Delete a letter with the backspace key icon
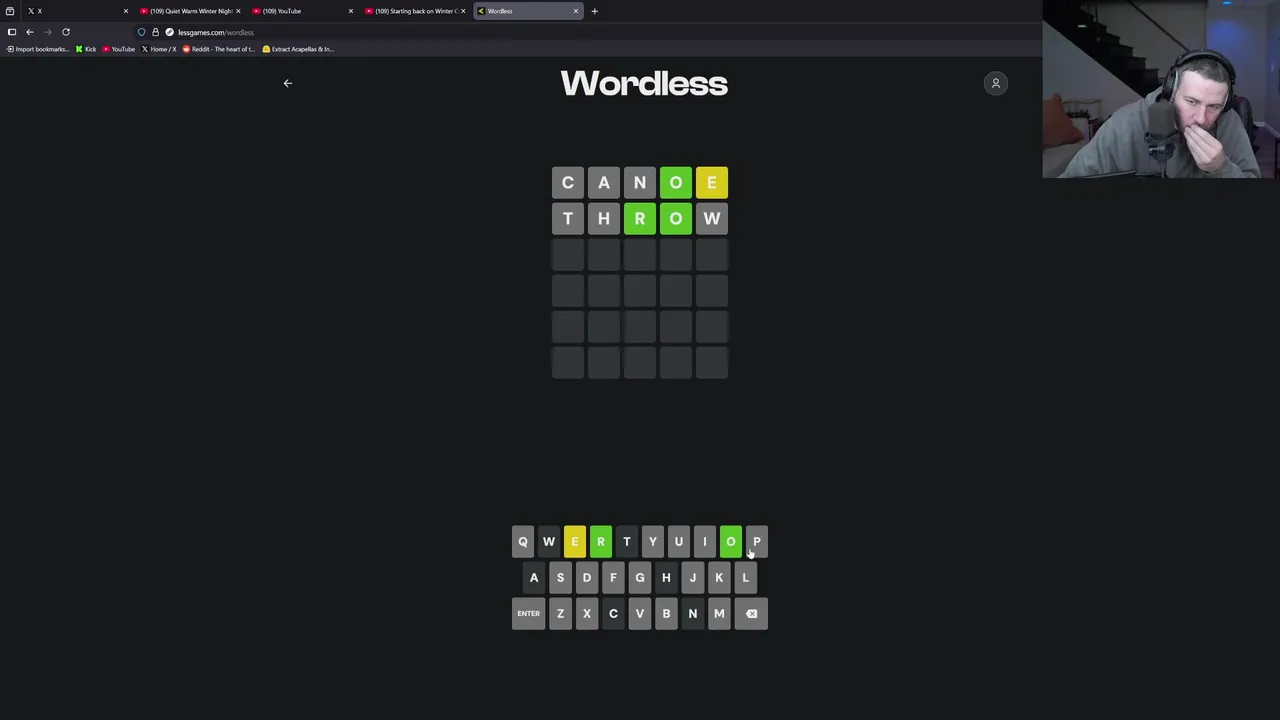 [x=752, y=614]
